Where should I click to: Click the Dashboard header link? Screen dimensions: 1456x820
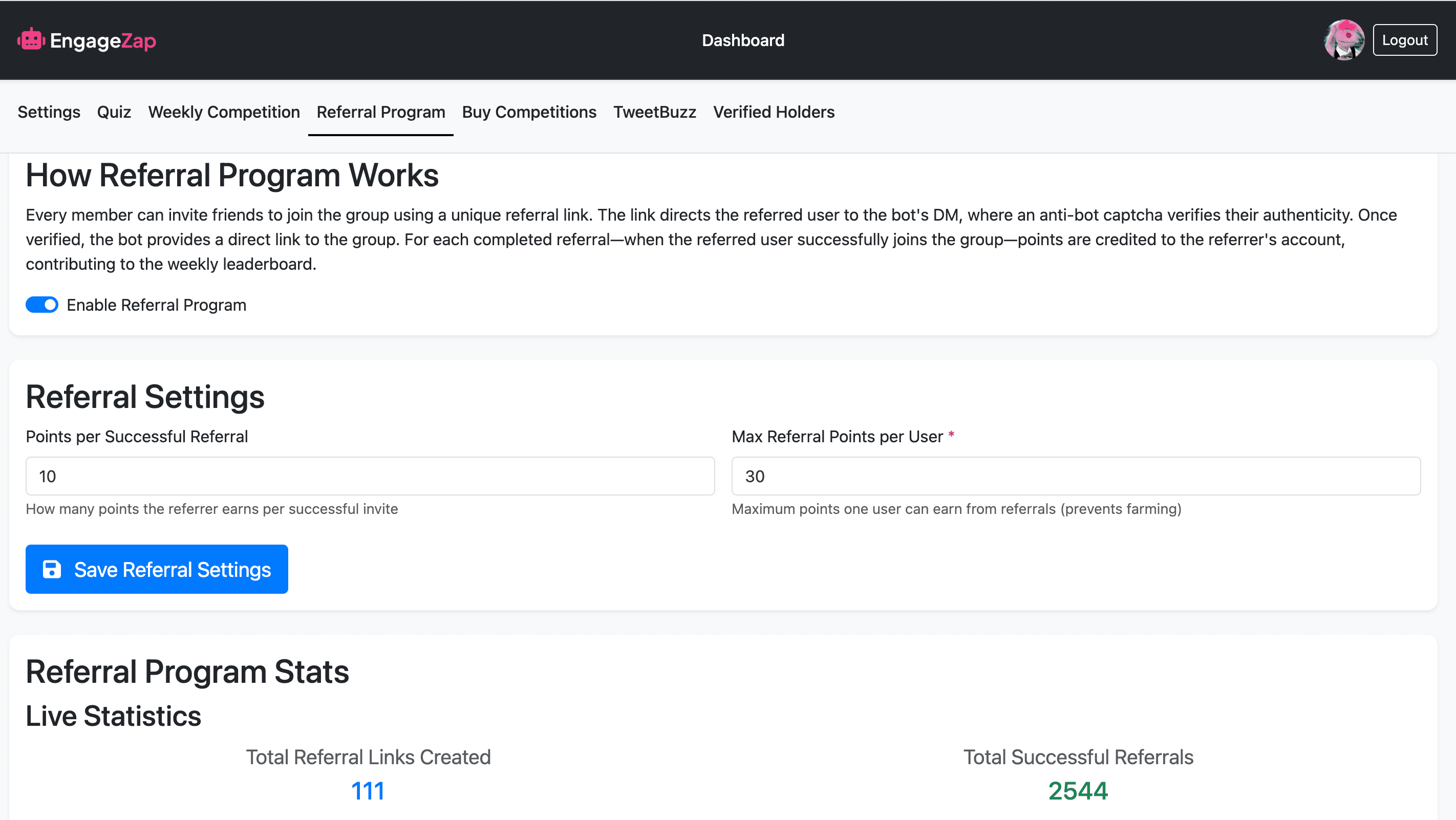click(x=743, y=40)
